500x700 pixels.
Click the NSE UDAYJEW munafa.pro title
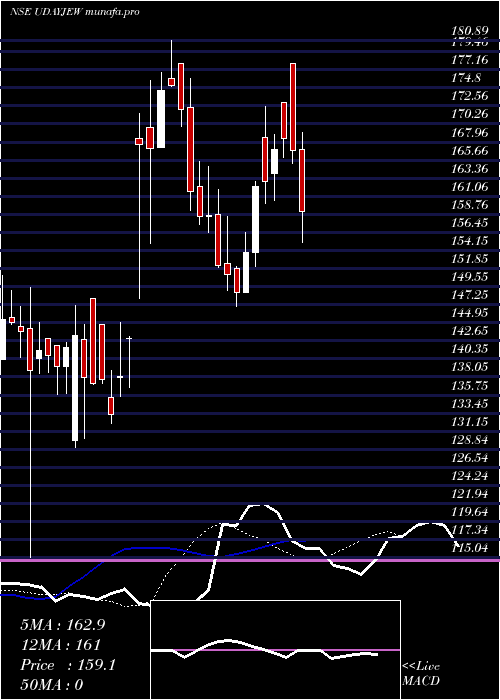point(75,12)
